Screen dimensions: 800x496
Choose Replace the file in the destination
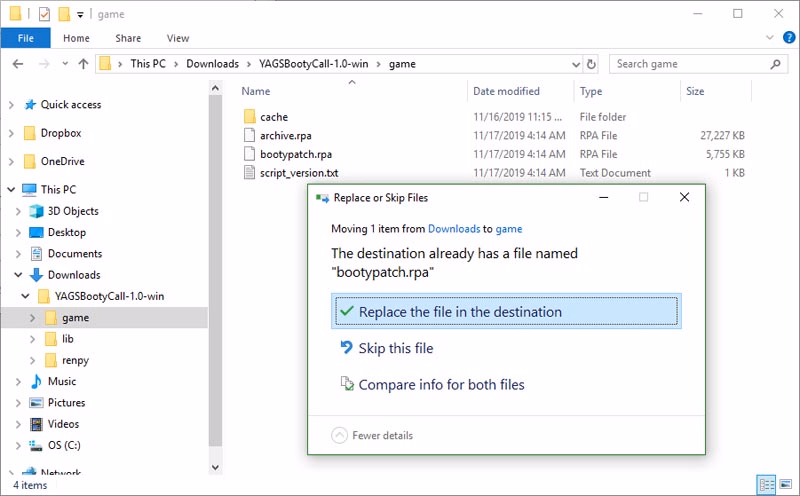(506, 312)
